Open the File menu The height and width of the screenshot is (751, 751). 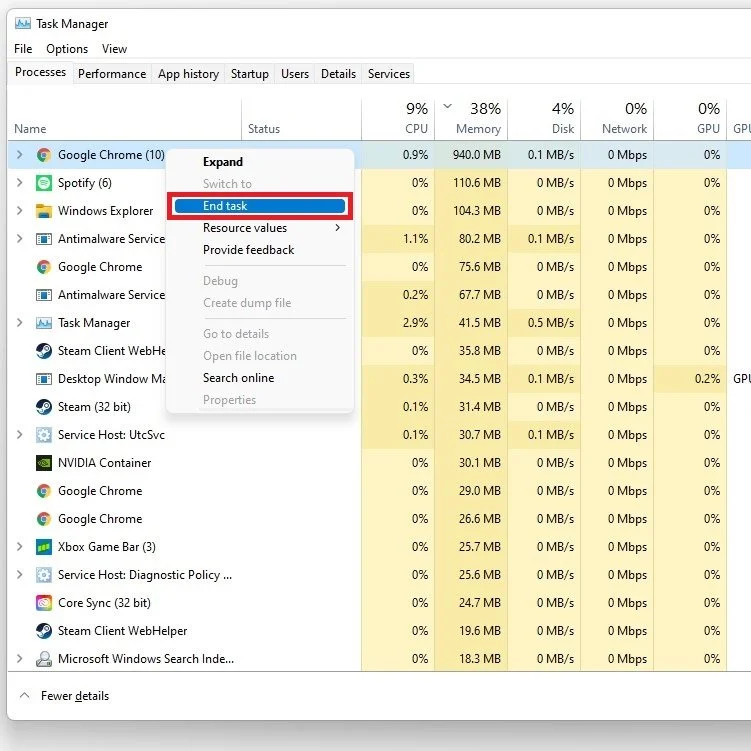(x=23, y=49)
